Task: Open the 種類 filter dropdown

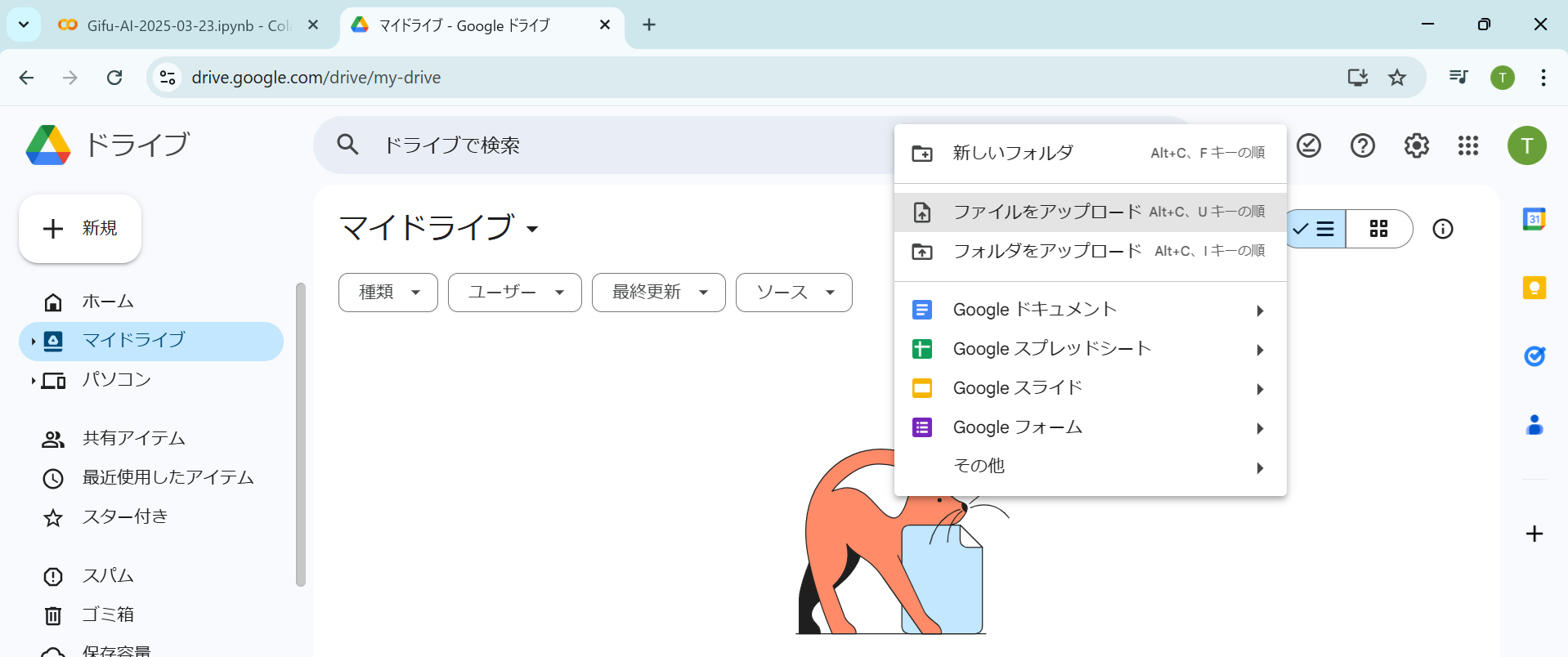Action: (388, 293)
